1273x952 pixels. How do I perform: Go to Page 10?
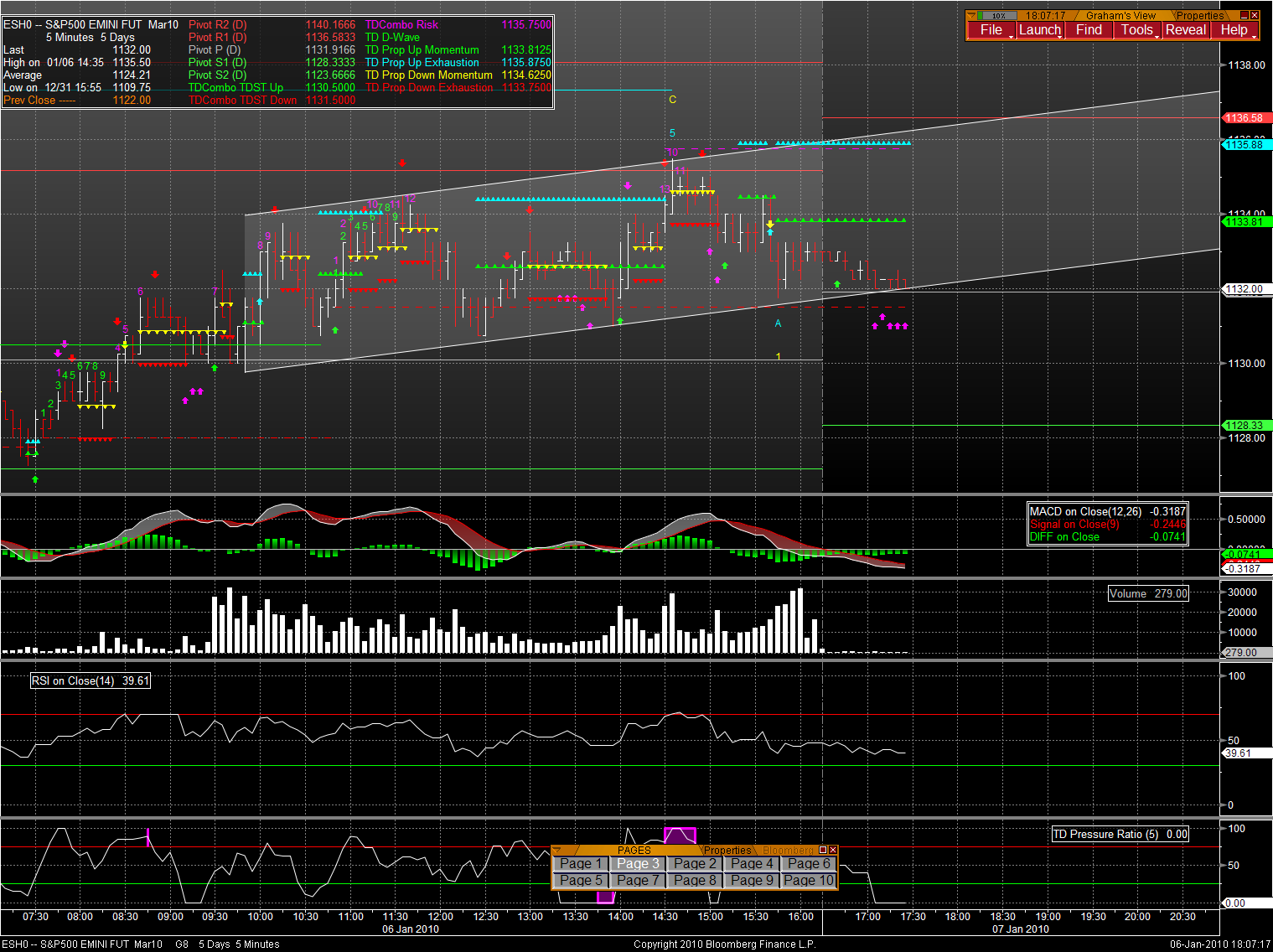[x=809, y=881]
